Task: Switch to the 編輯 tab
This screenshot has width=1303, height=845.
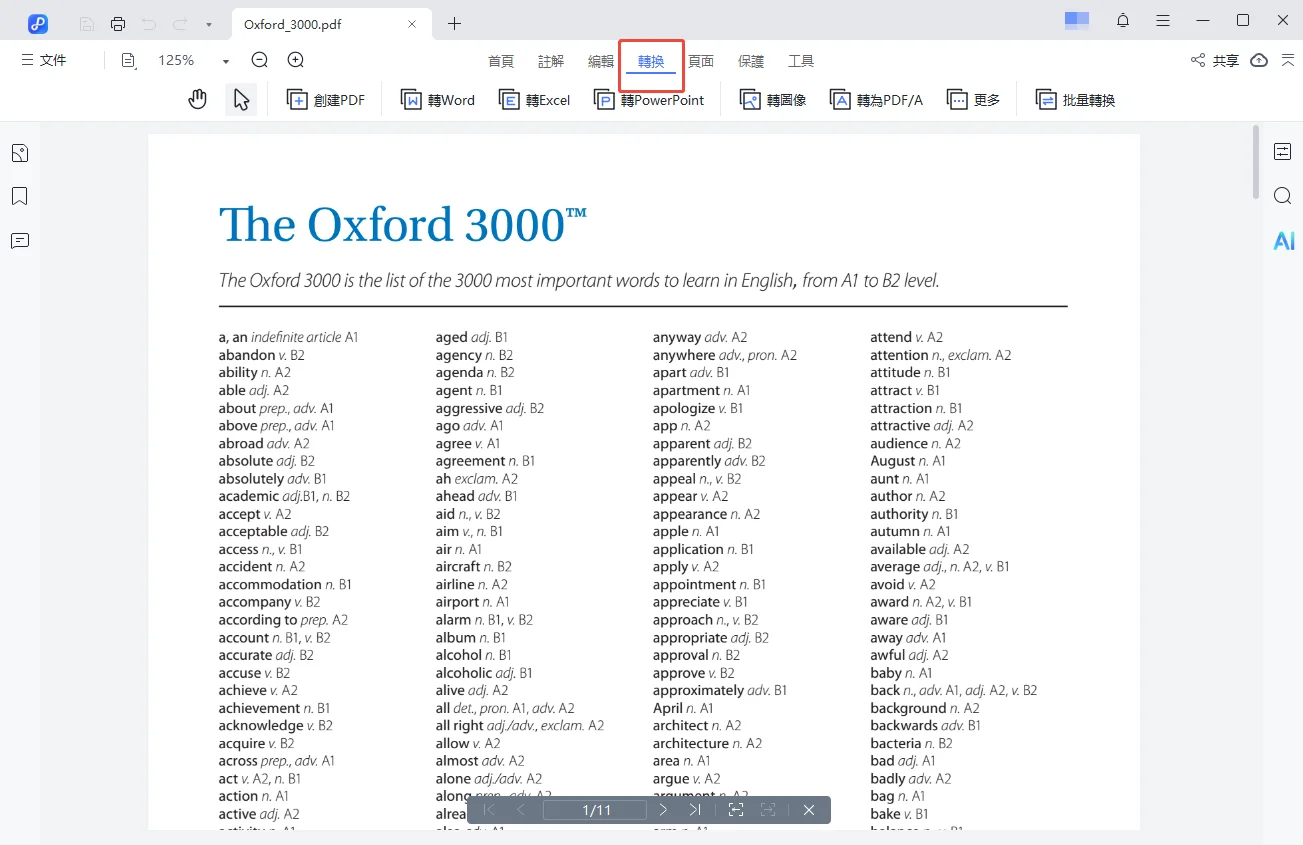Action: (x=601, y=61)
